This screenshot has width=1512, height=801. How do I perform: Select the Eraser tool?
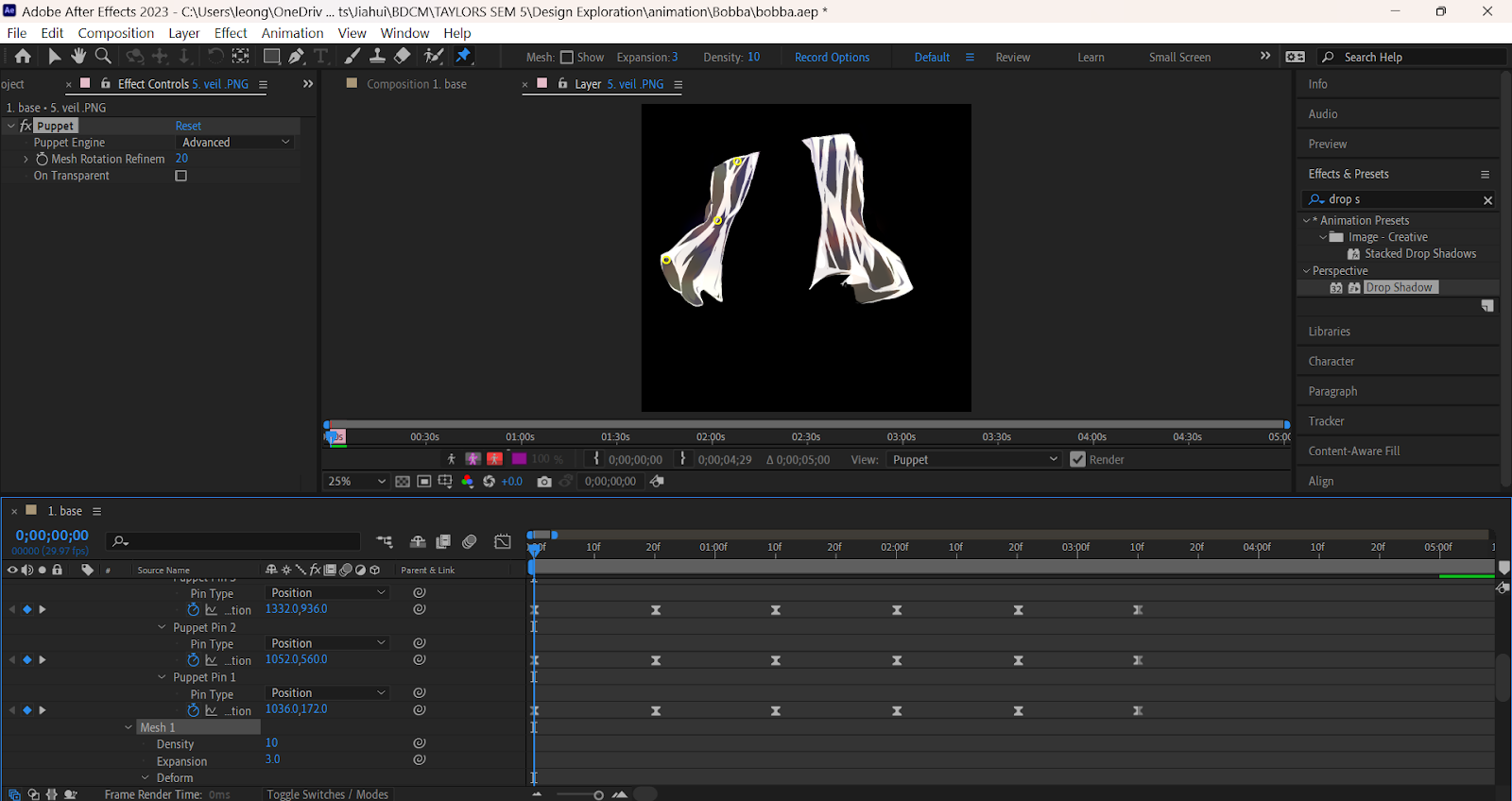(402, 57)
